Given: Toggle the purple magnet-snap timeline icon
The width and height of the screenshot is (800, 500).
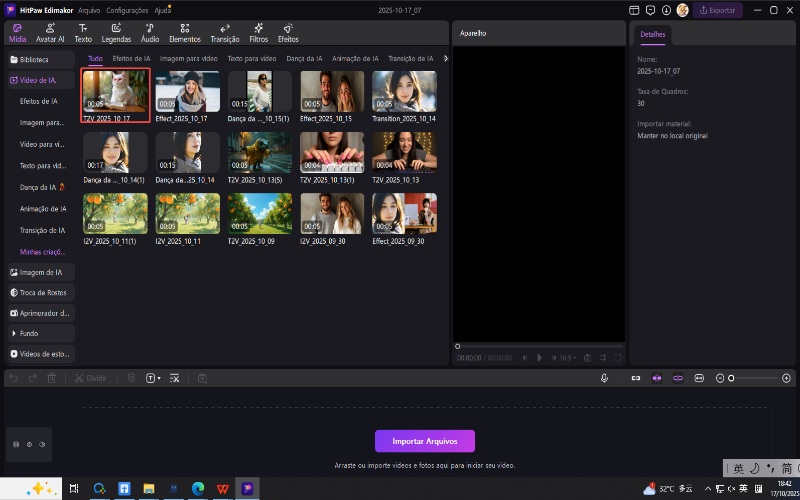Looking at the screenshot, I should tap(657, 378).
